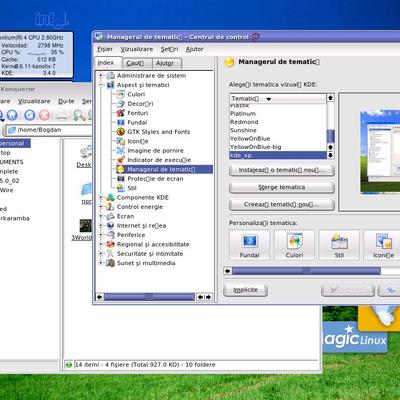
Task: Click tree panel horizontal scrollbar
Action: (149, 297)
